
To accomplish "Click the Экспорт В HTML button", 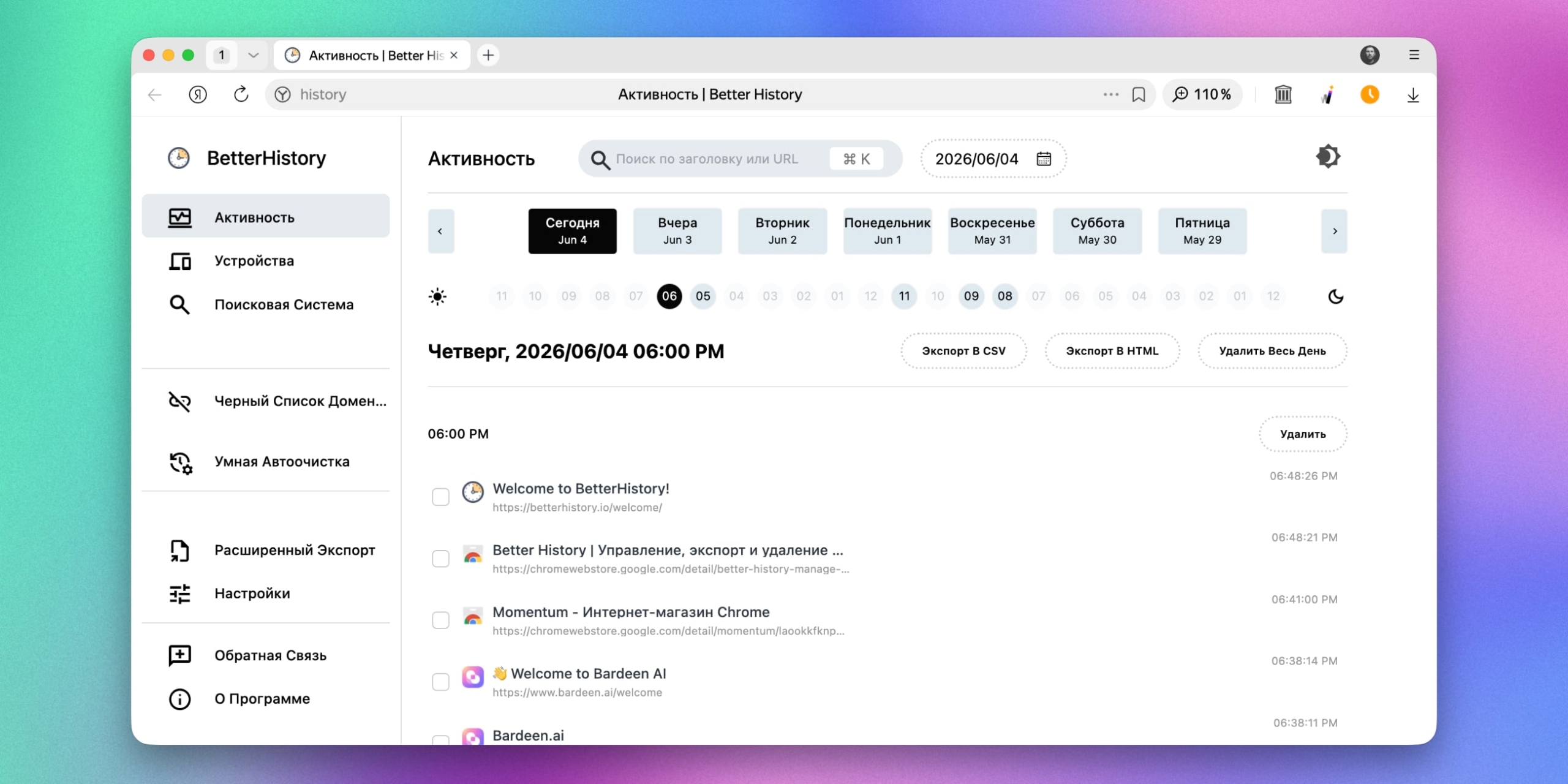I will pos(1112,351).
